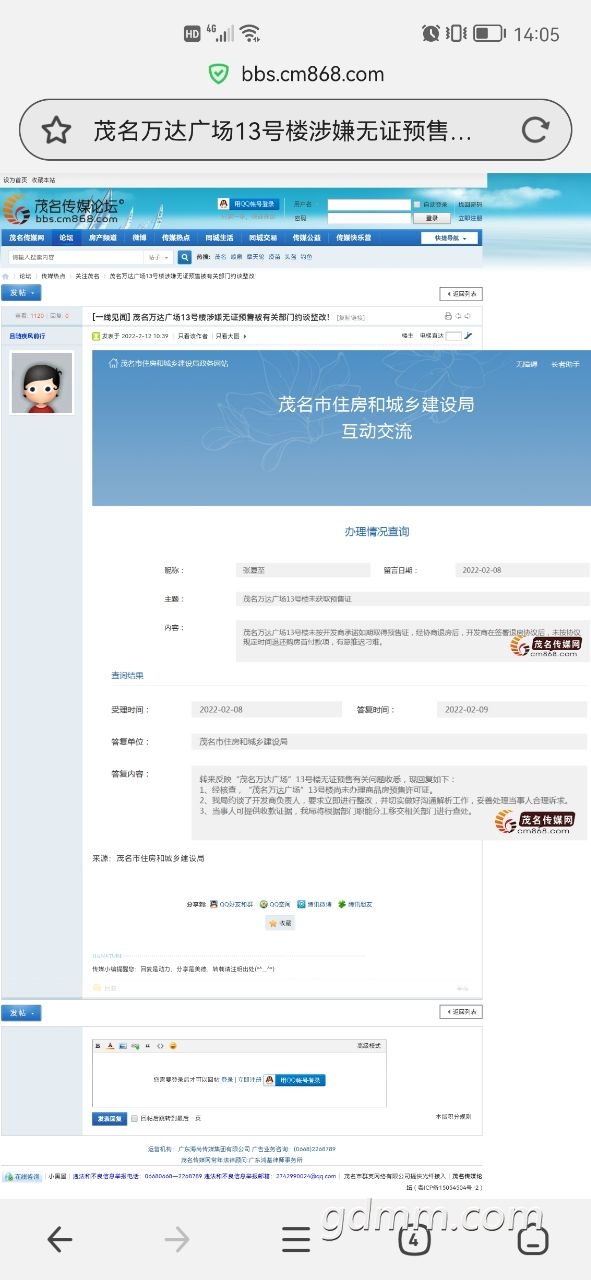The width and height of the screenshot is (591, 1280).
Task: Open the 房产频道 nav tab
Action: click(x=103, y=238)
